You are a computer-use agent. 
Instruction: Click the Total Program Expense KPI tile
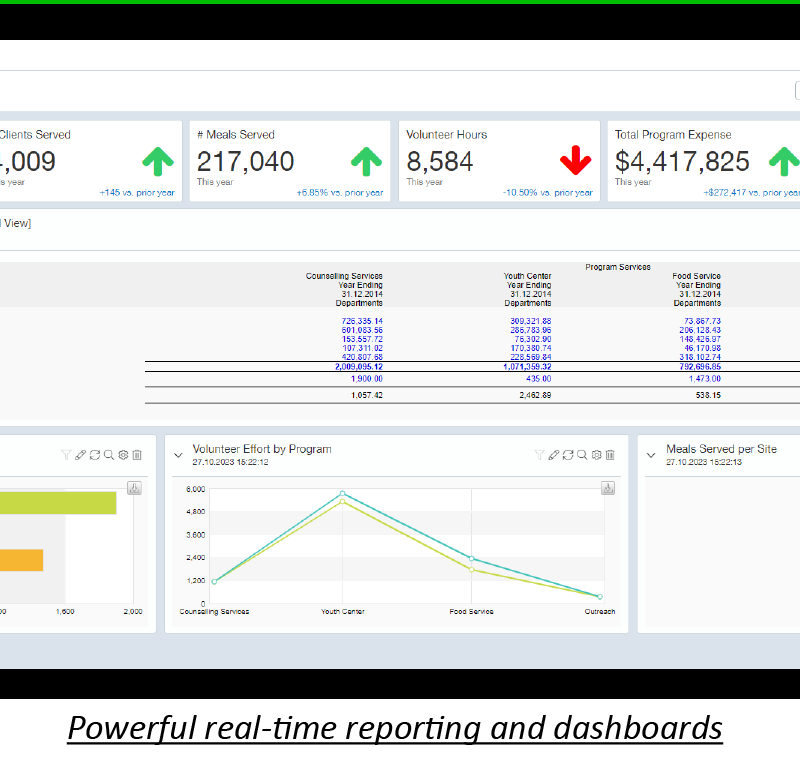coord(700,160)
